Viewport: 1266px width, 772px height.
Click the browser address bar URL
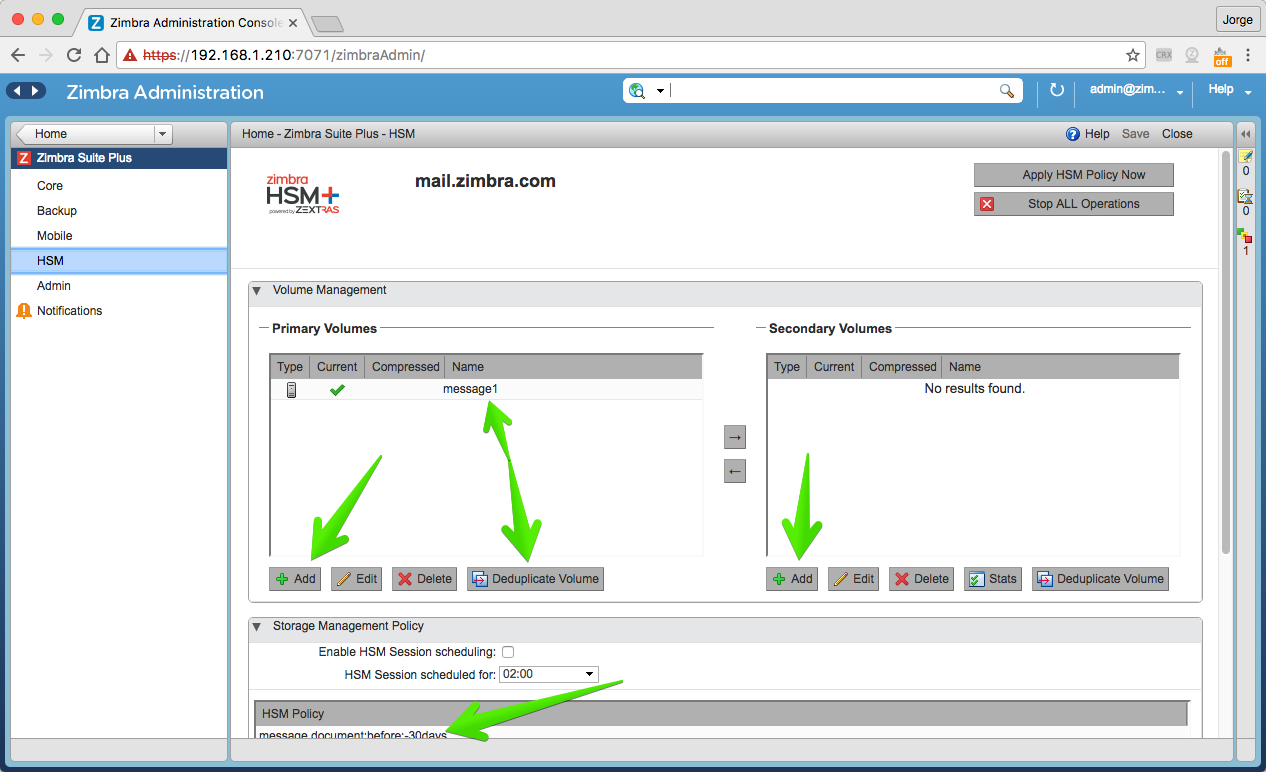point(284,55)
